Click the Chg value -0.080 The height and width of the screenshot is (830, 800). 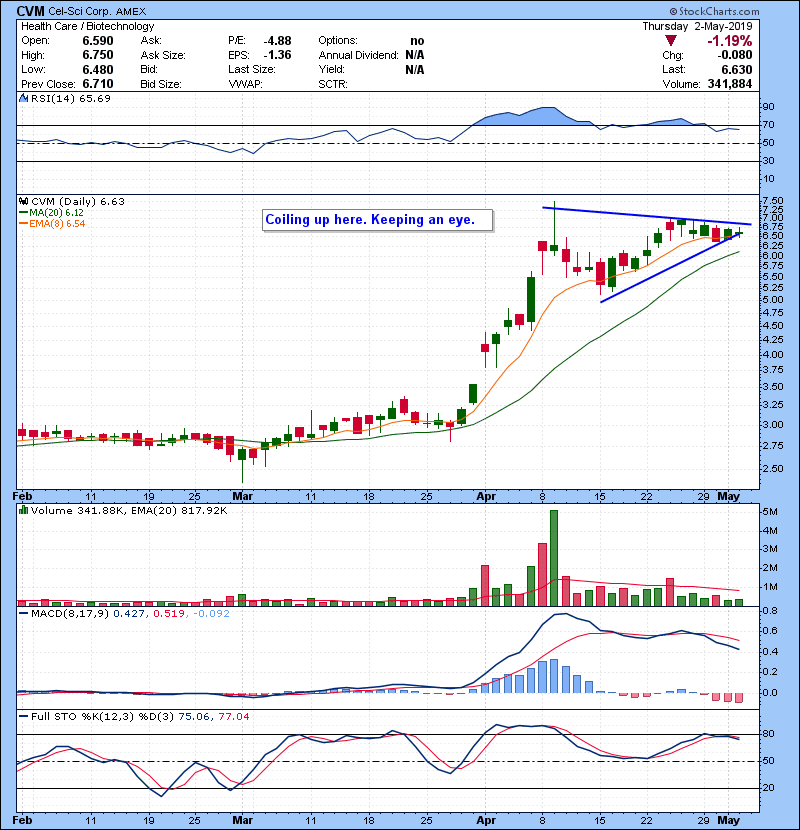pos(734,55)
